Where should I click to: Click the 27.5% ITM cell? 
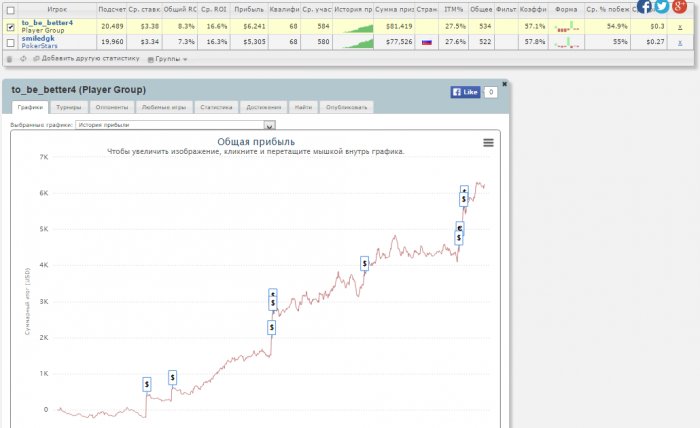click(455, 26)
